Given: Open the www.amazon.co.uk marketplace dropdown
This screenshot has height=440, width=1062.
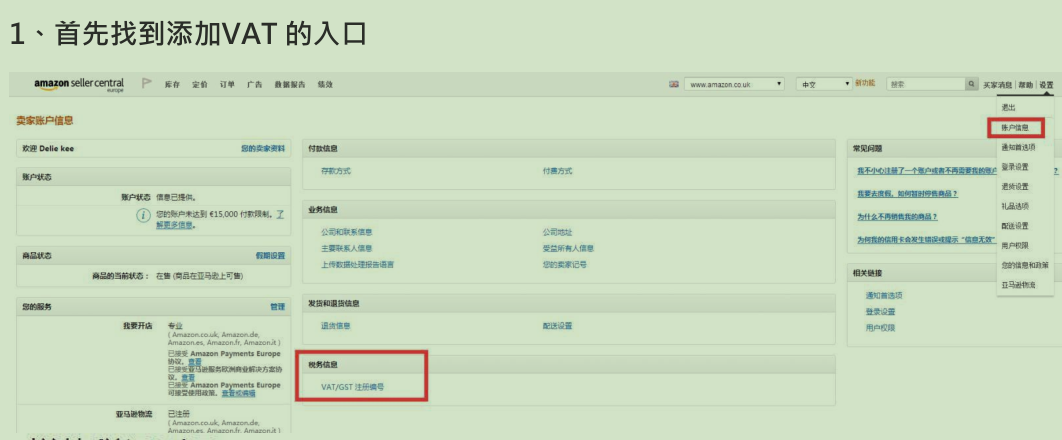Looking at the screenshot, I should (x=734, y=85).
